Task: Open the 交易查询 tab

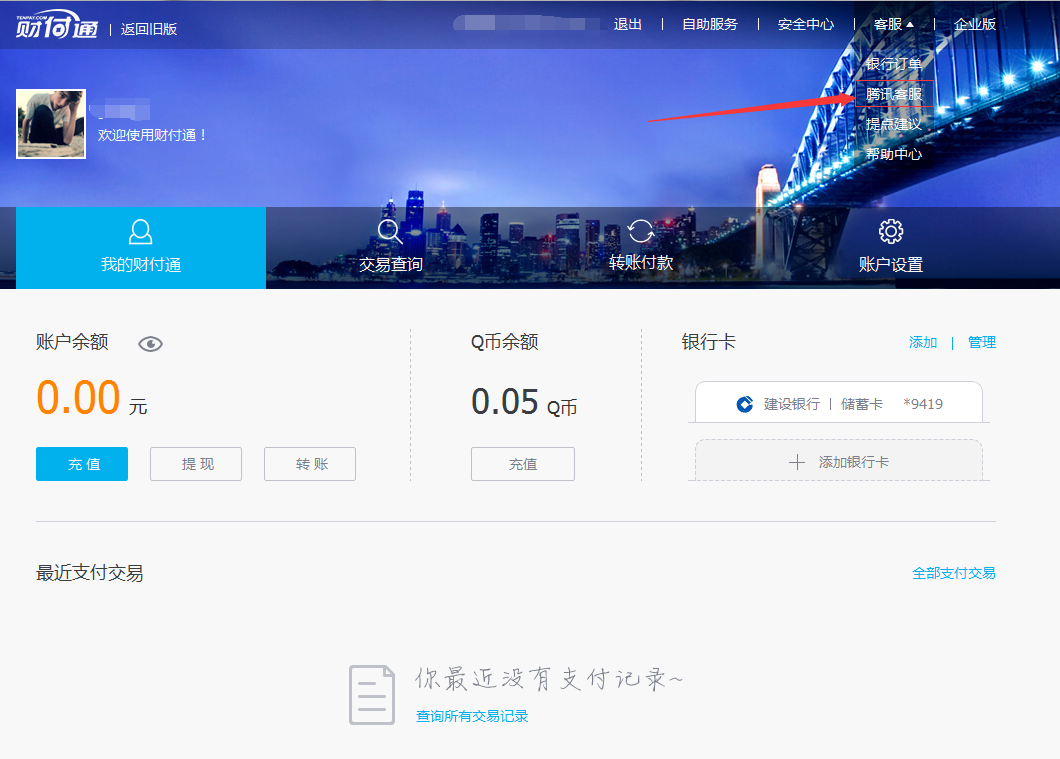Action: (390, 247)
